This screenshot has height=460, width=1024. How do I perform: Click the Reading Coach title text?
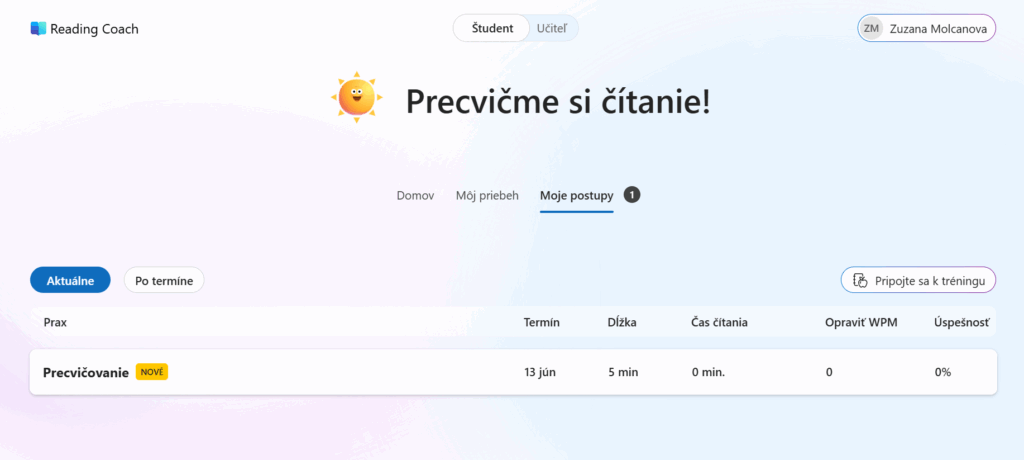pyautogui.click(x=94, y=29)
